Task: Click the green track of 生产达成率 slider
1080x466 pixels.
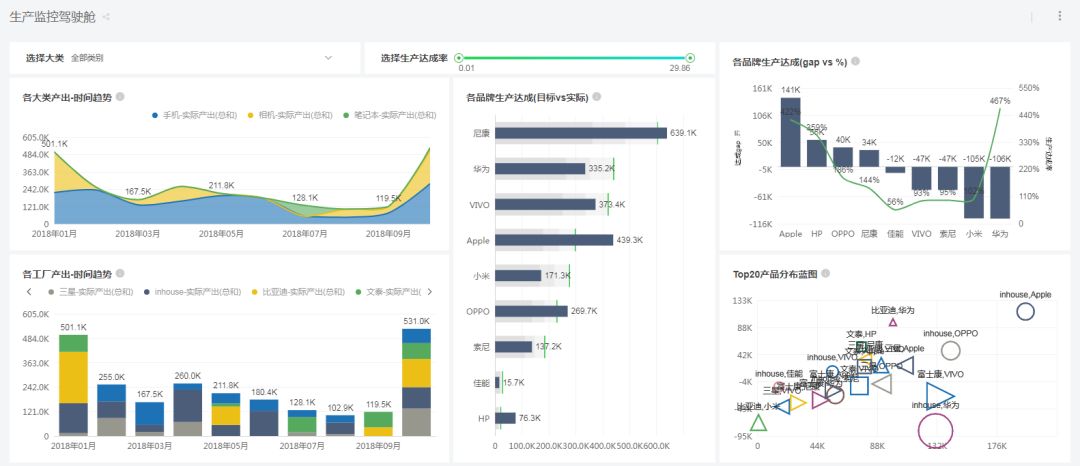Action: coord(574,58)
